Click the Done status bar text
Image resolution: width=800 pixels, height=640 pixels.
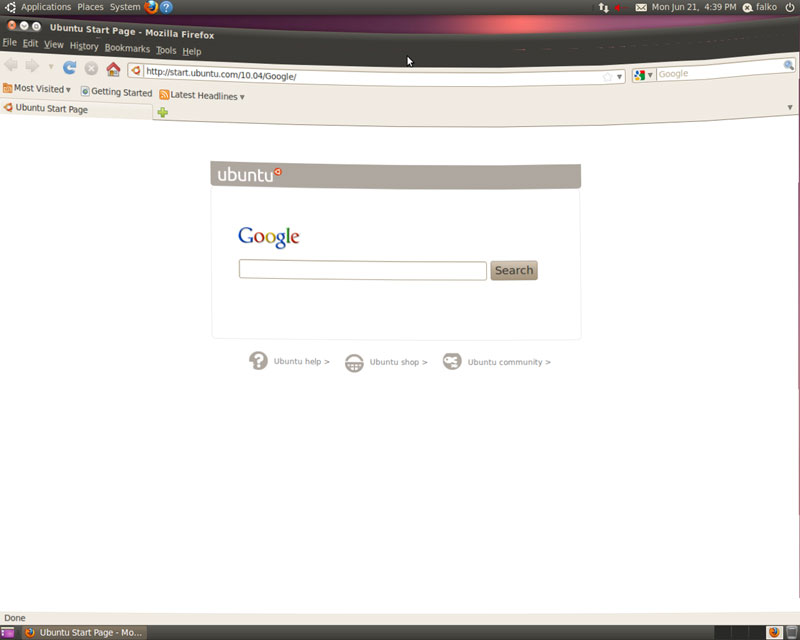pos(15,618)
